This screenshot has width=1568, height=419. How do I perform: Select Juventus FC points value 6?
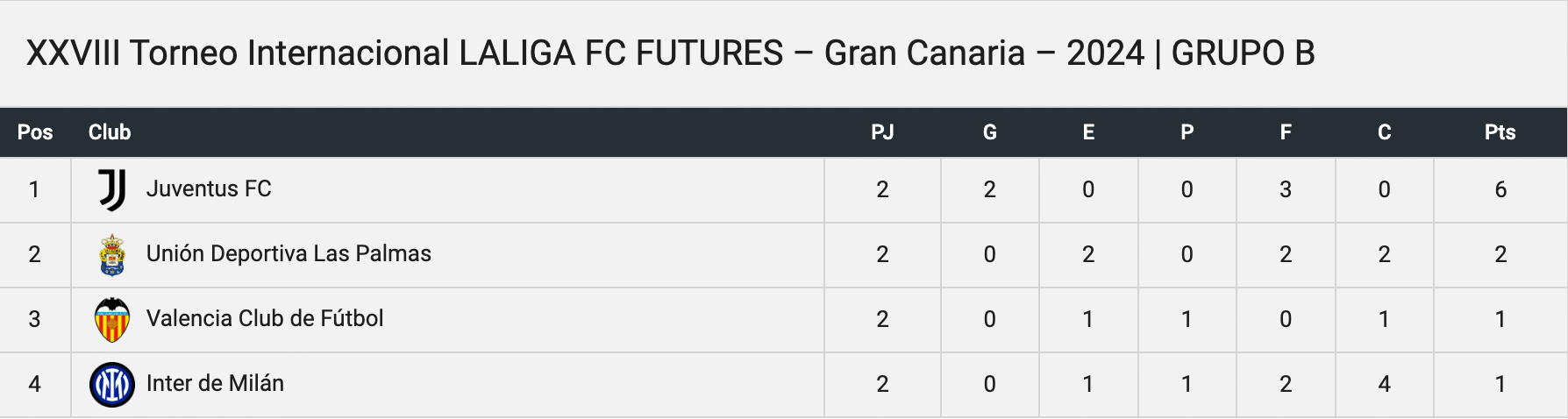(1500, 189)
